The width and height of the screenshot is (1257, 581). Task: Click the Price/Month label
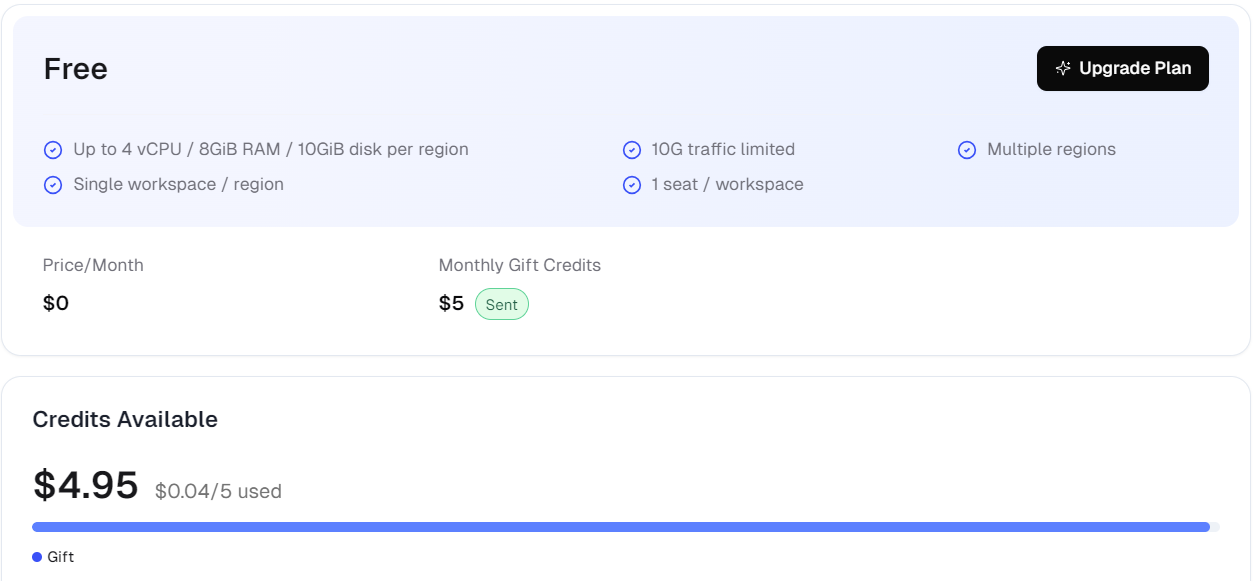click(93, 265)
